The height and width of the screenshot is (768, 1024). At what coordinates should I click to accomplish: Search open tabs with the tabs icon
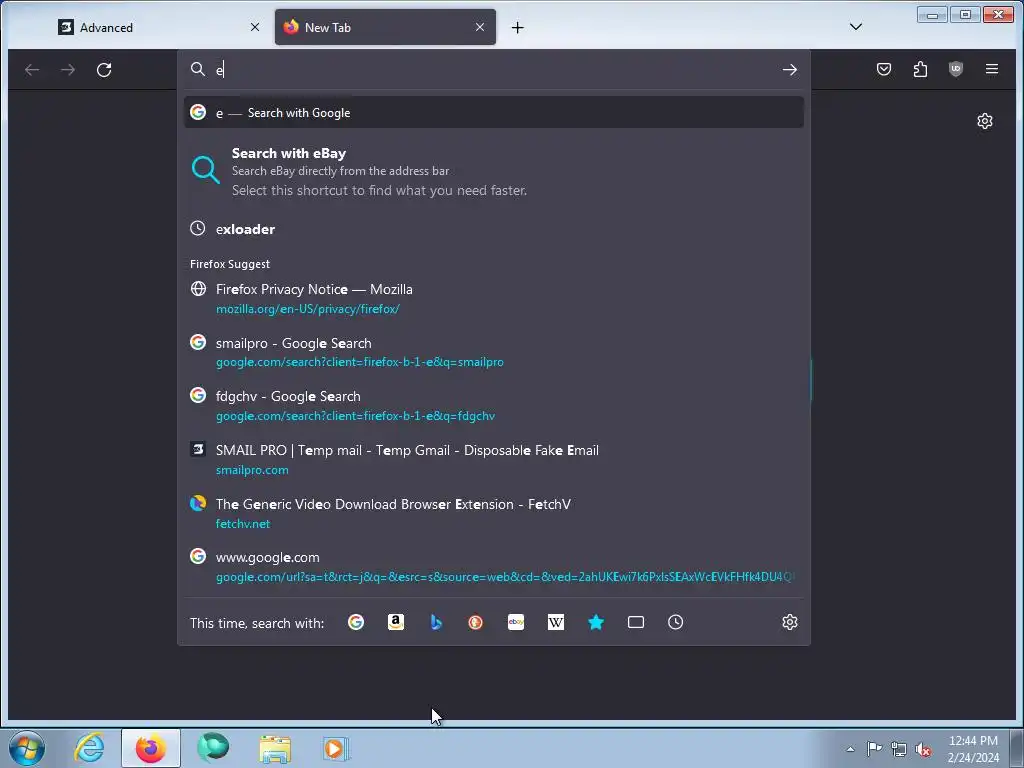click(x=635, y=622)
